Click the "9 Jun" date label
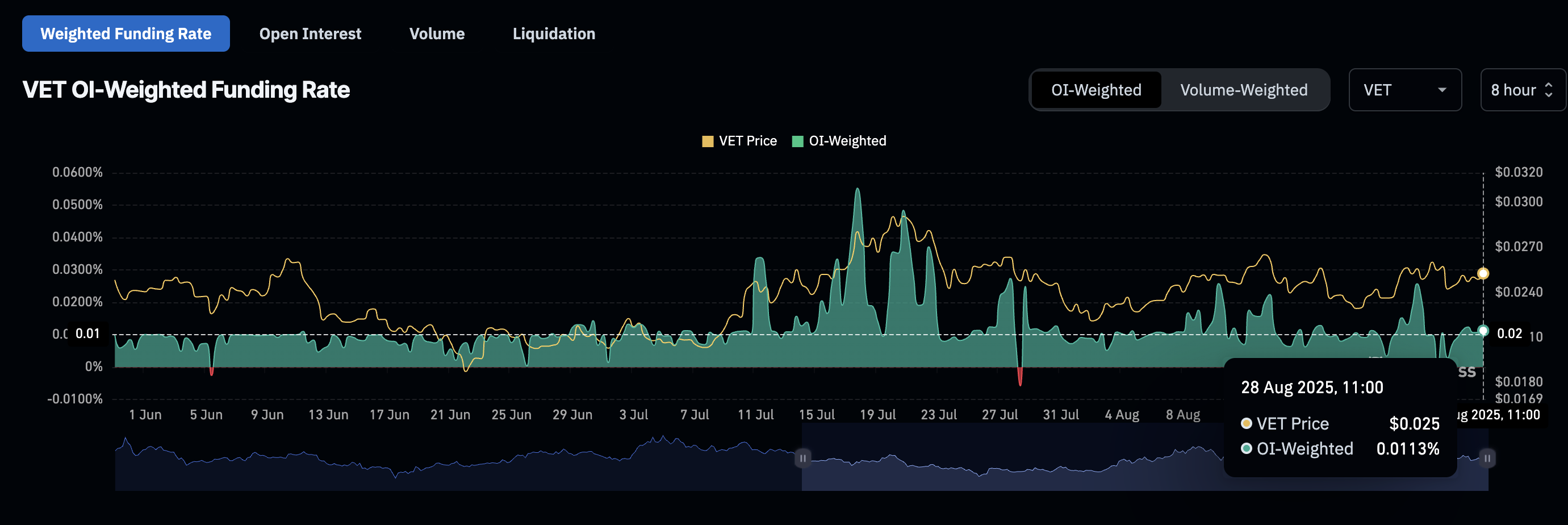The image size is (1568, 525). [x=267, y=415]
